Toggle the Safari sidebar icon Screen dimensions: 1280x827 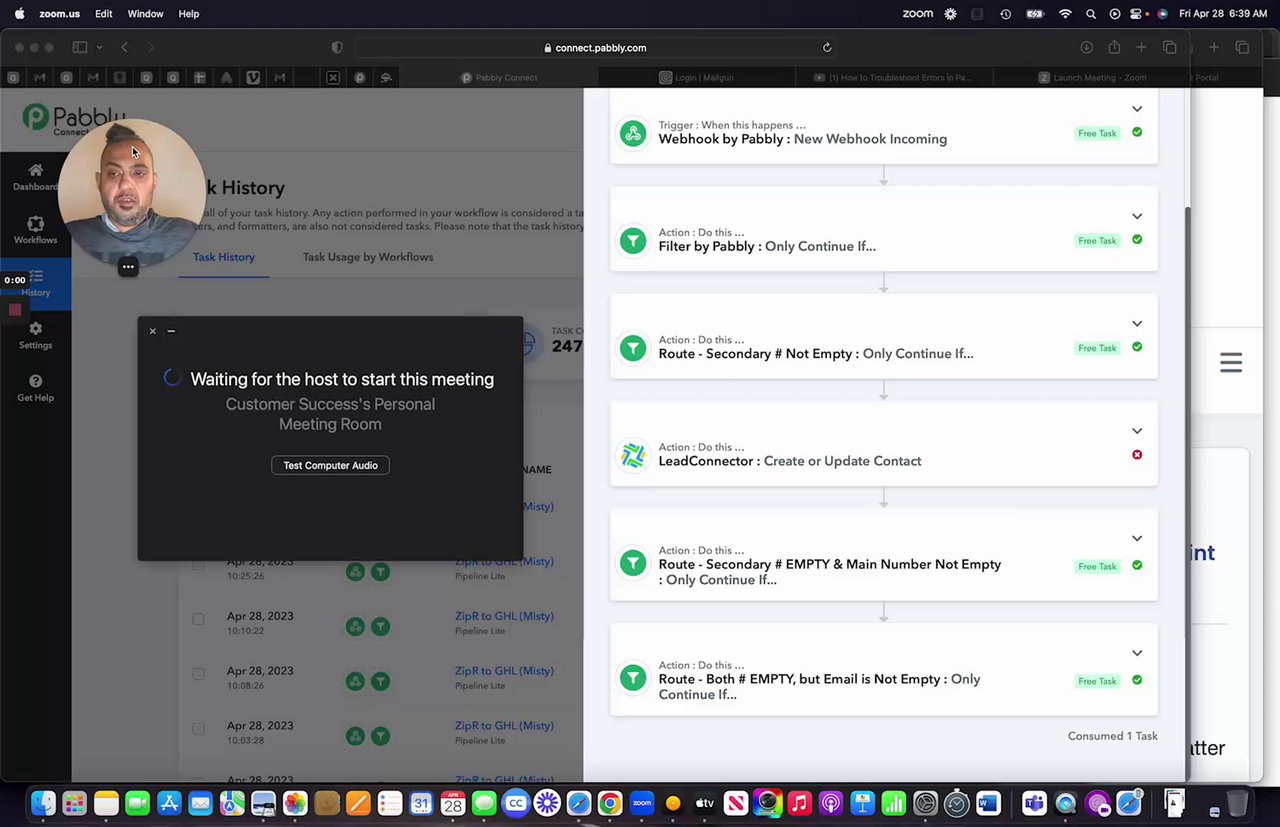[80, 47]
